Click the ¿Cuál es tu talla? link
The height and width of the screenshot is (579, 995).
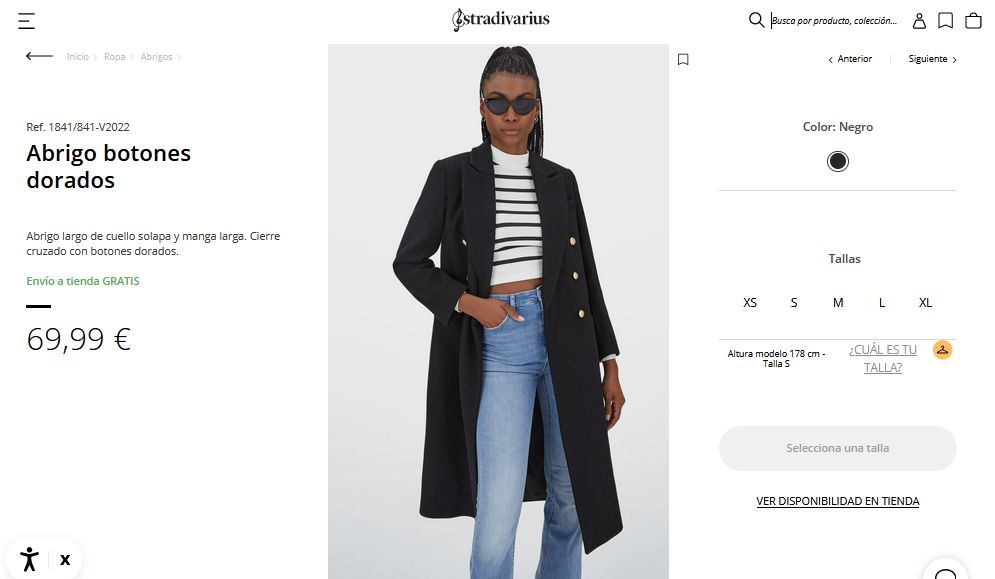click(882, 358)
